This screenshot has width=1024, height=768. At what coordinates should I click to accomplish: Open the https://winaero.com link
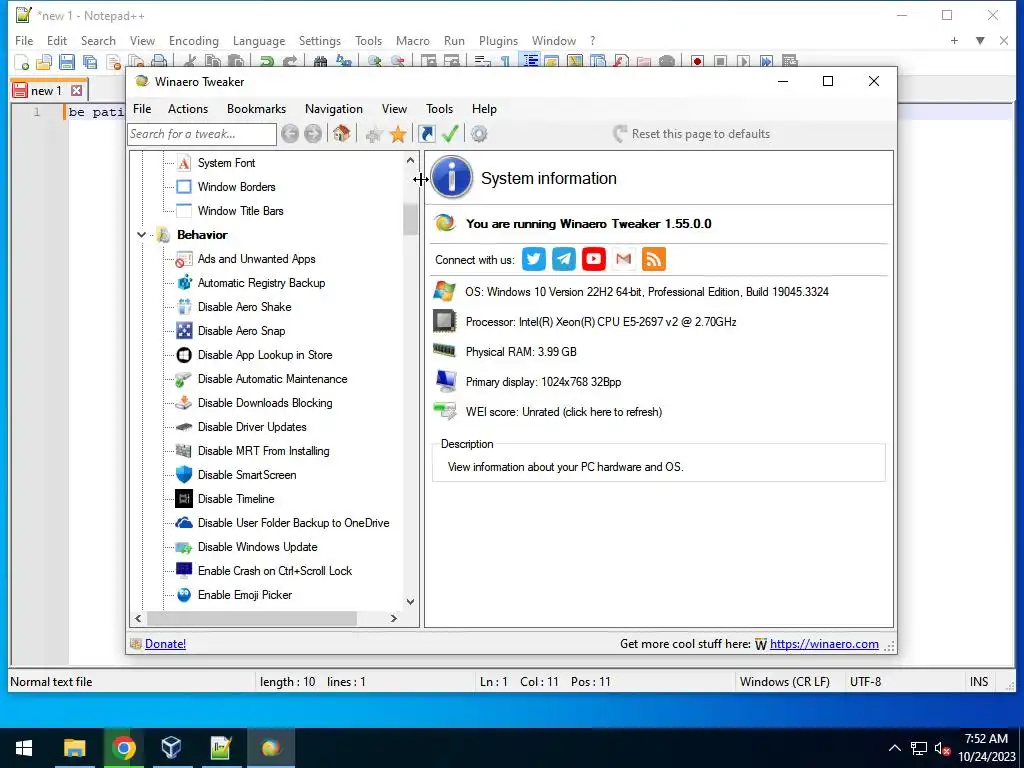click(x=824, y=644)
